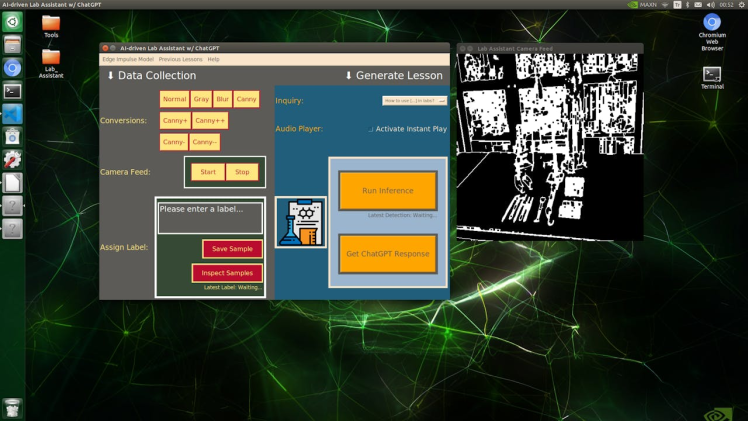Enable the Activate Instant Play checkbox

point(370,129)
